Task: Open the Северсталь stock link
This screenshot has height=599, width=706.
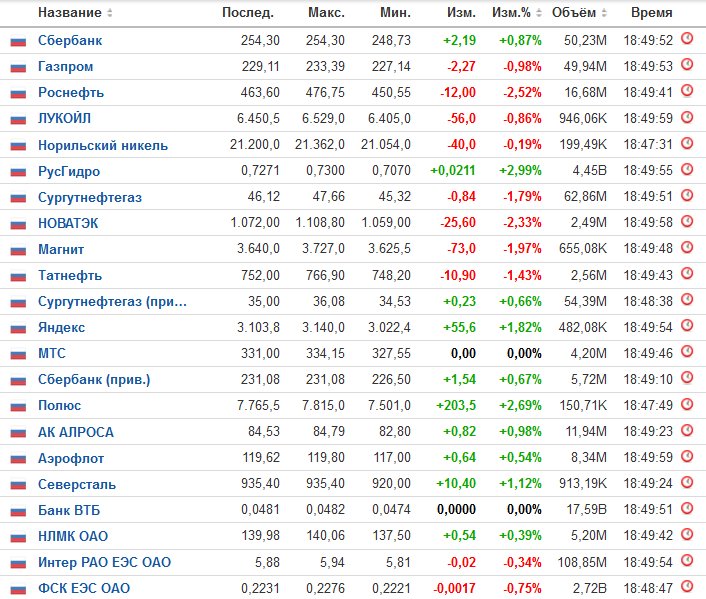Action: 77,484
